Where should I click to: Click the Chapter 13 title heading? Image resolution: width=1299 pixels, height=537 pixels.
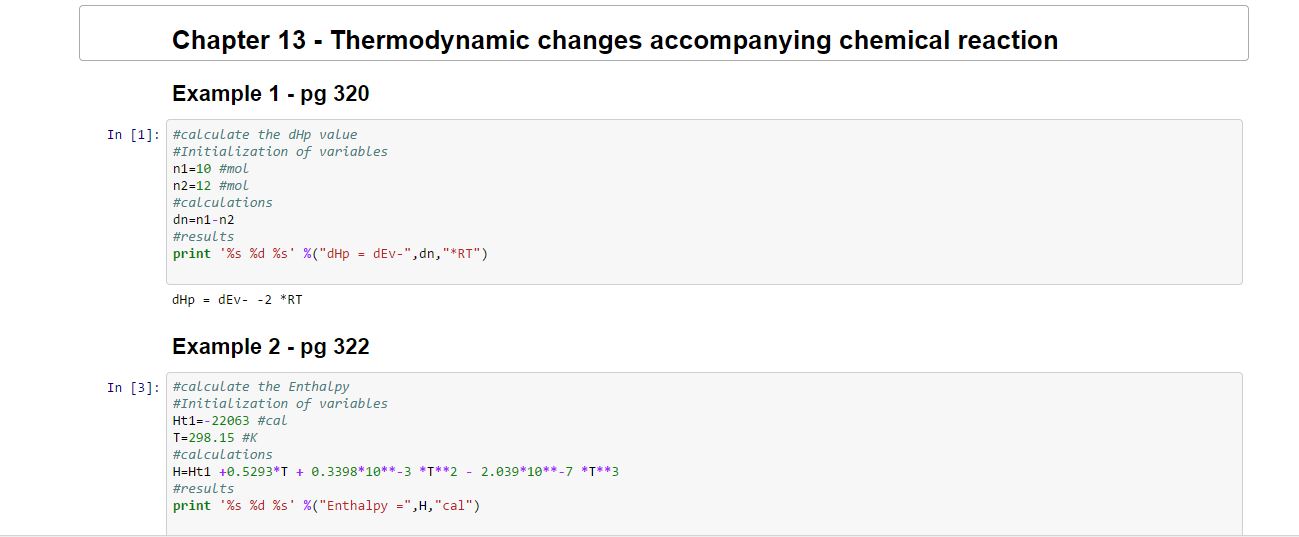point(614,40)
